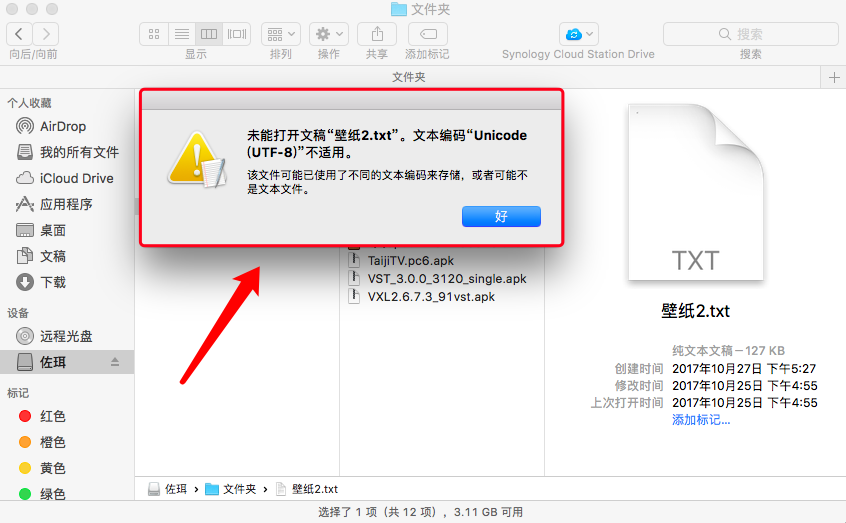This screenshot has height=523, width=846.
Task: Switch to list view
Action: click(x=182, y=35)
